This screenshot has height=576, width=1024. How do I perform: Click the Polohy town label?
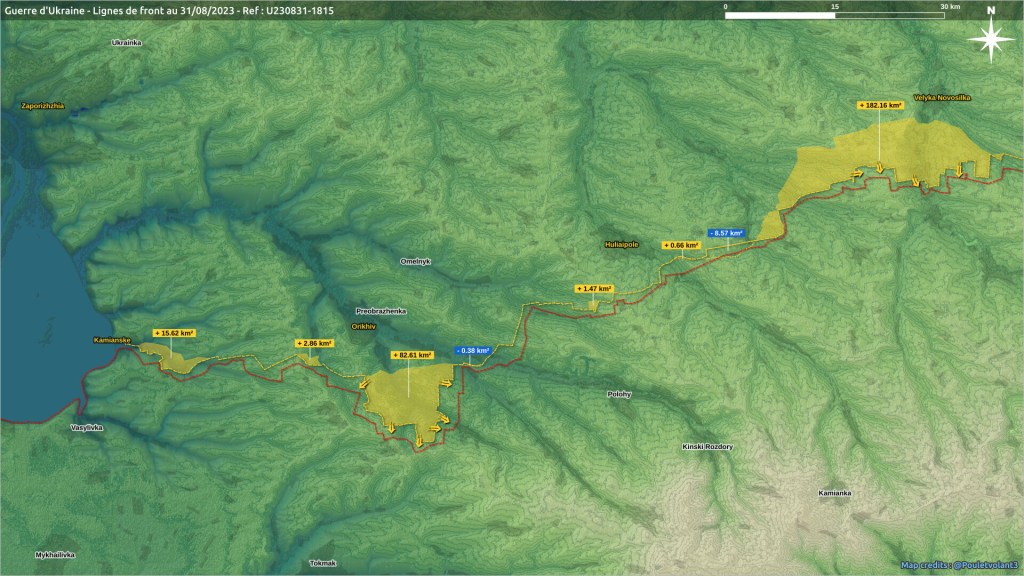coord(619,394)
